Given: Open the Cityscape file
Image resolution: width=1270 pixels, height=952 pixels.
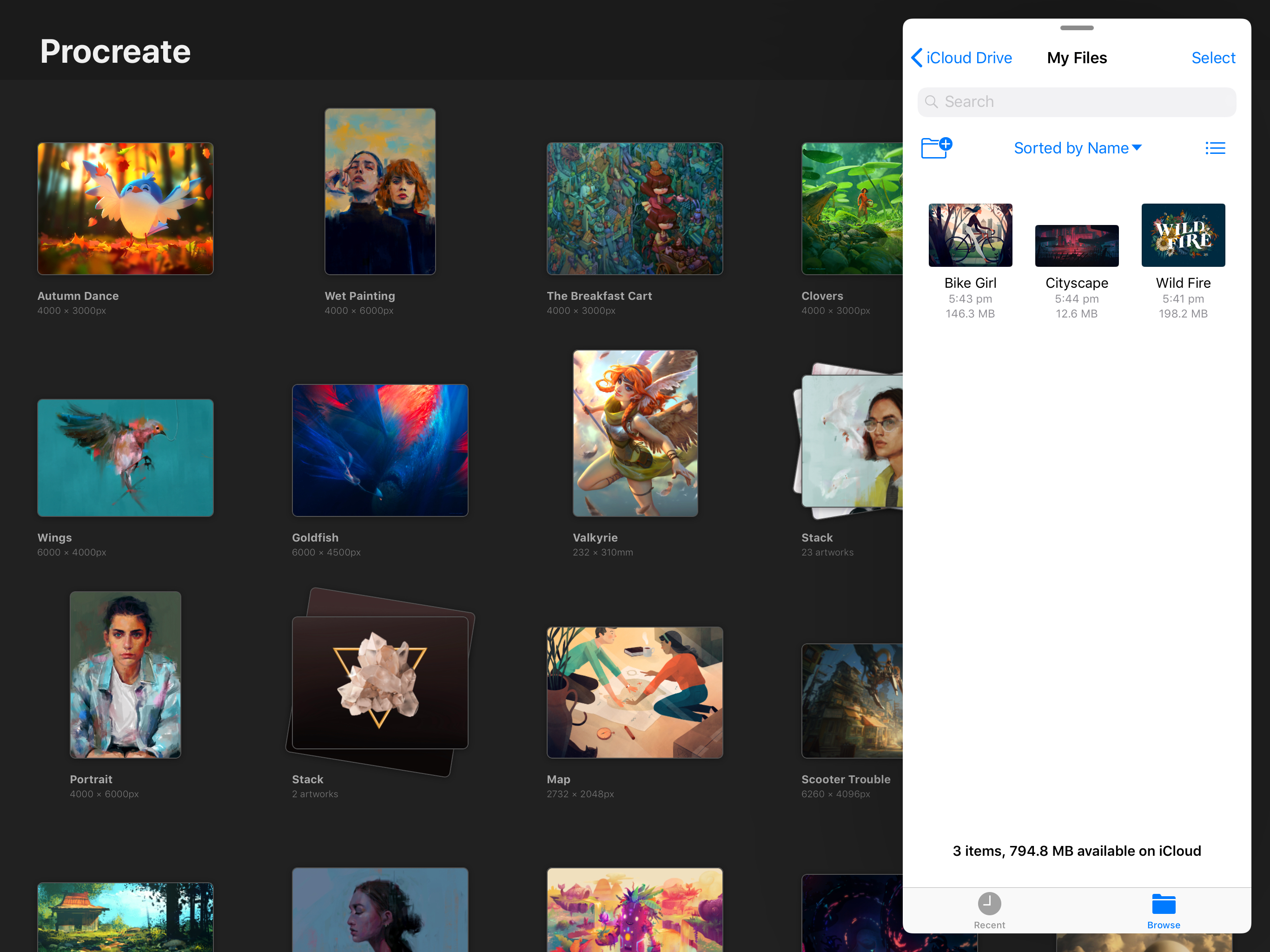Looking at the screenshot, I should pos(1076,246).
